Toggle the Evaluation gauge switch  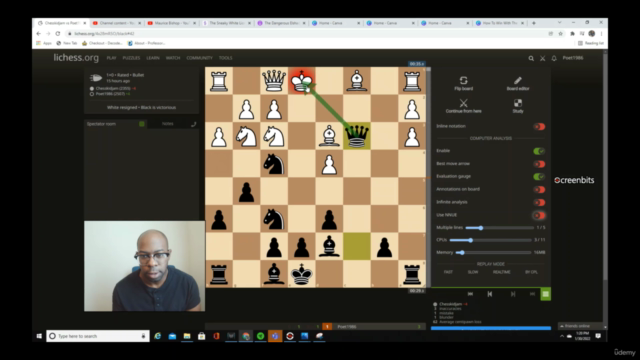(539, 176)
